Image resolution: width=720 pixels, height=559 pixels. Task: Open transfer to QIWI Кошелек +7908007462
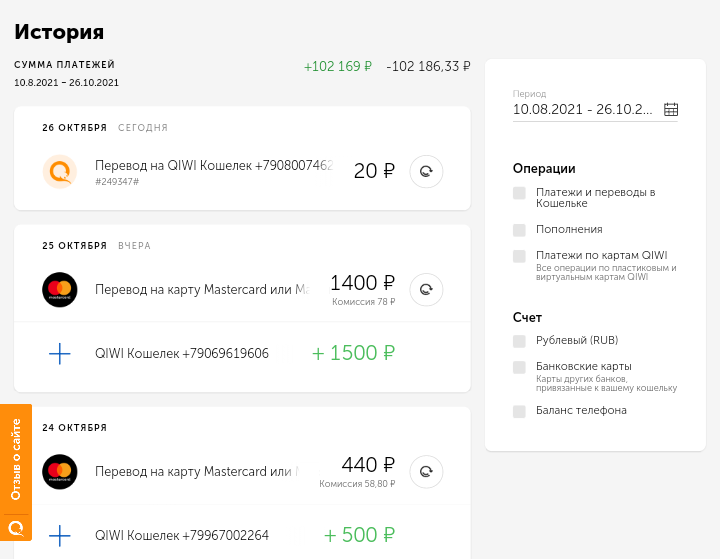(213, 165)
